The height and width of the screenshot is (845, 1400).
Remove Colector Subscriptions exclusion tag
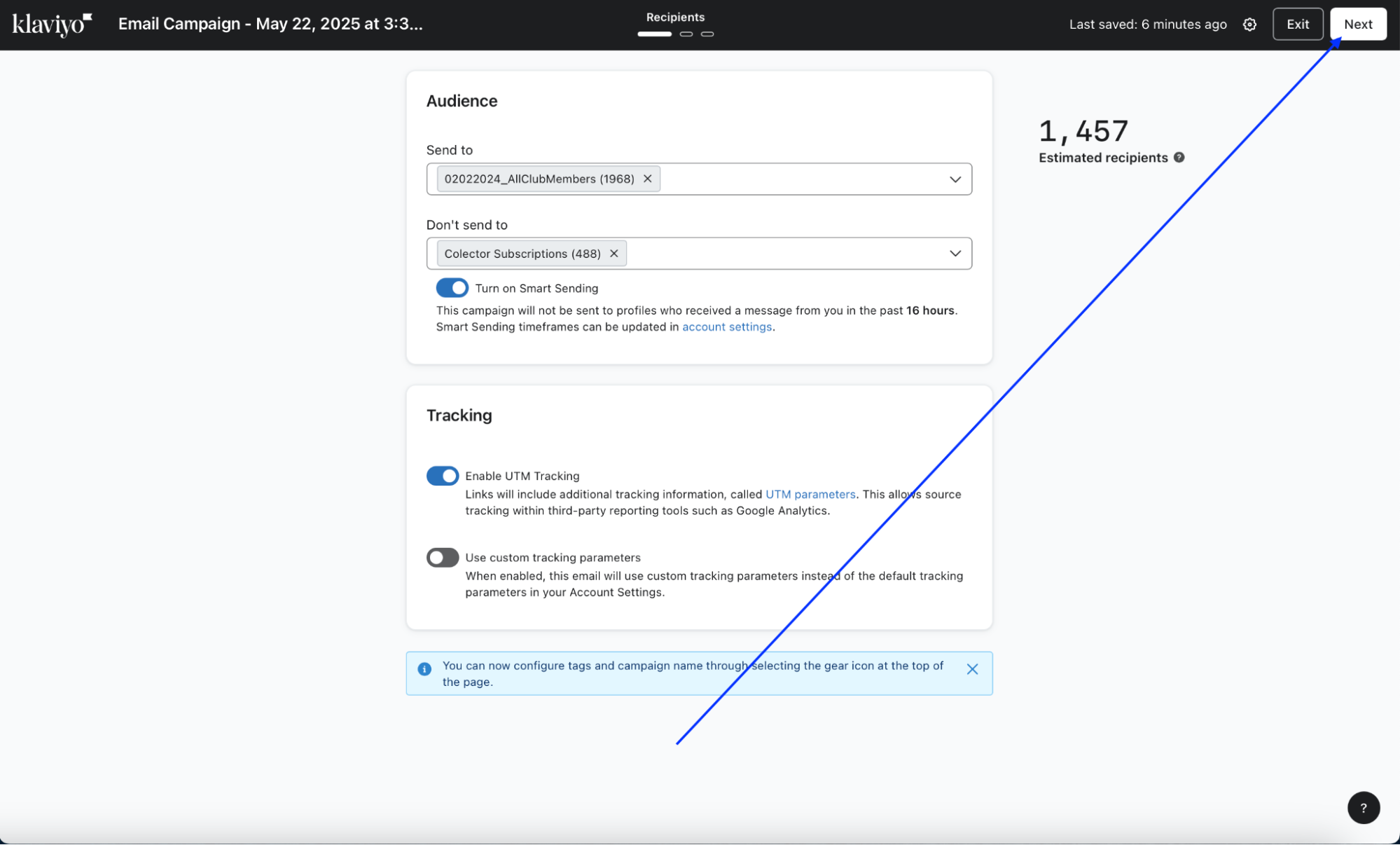(x=614, y=254)
